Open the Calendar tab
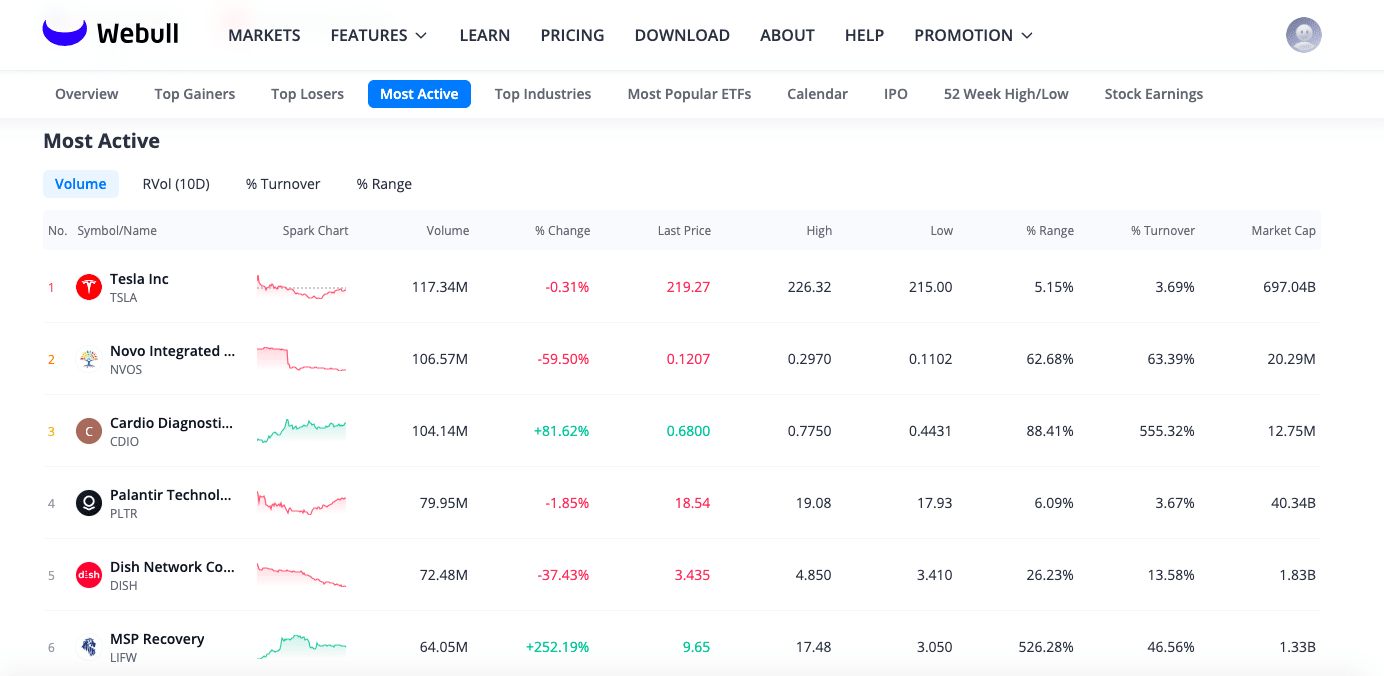1384x676 pixels. 817,94
